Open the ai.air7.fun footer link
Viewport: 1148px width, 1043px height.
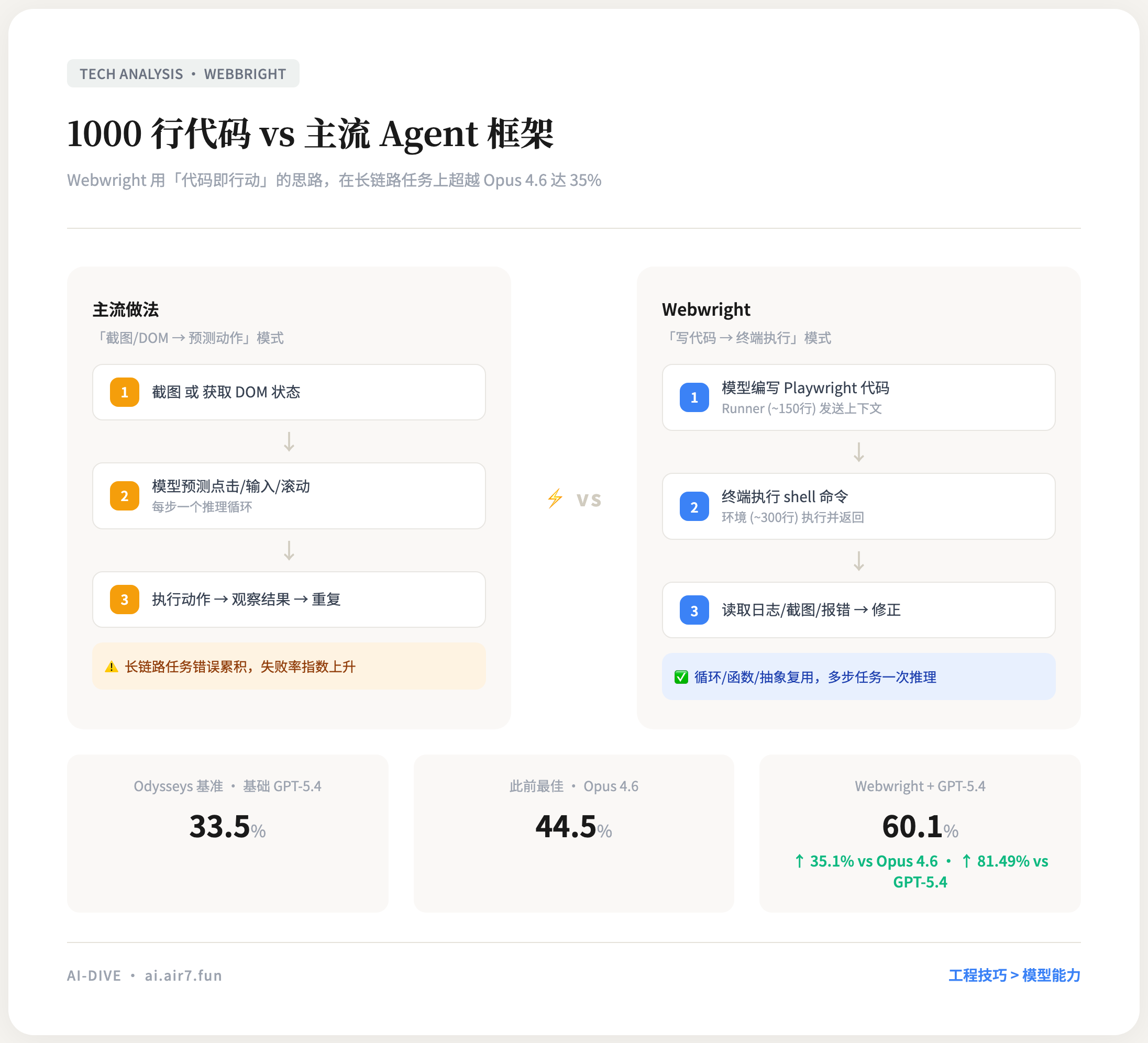pos(183,975)
